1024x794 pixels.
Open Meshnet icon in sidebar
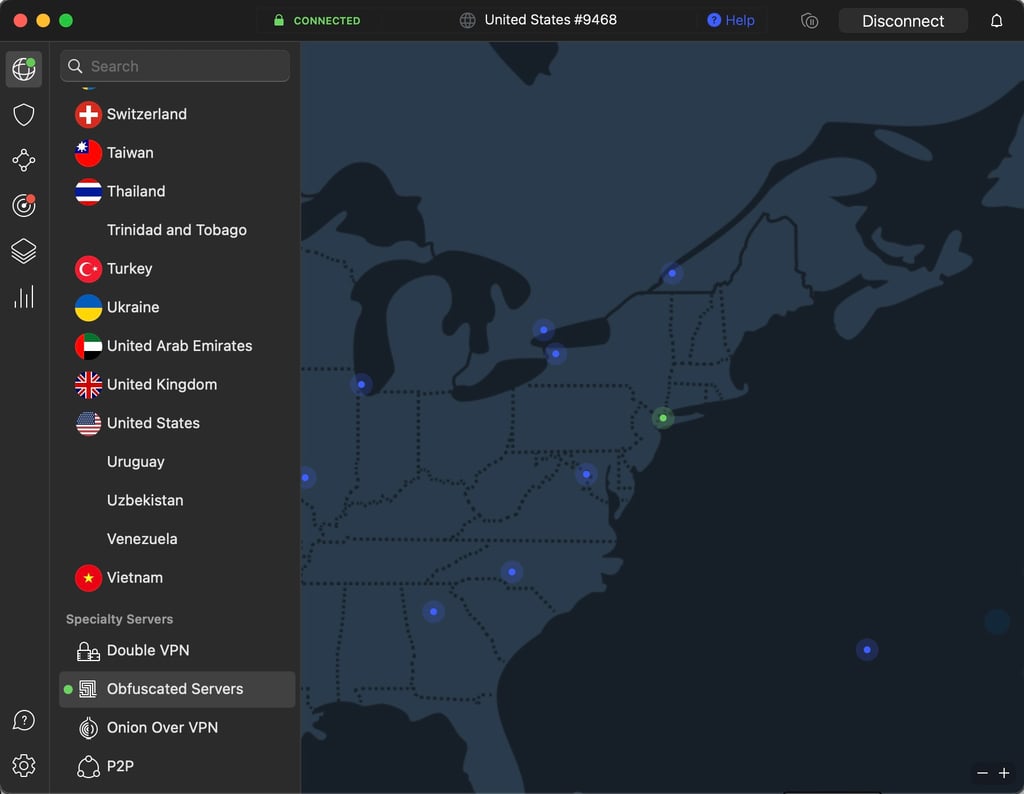click(x=24, y=160)
